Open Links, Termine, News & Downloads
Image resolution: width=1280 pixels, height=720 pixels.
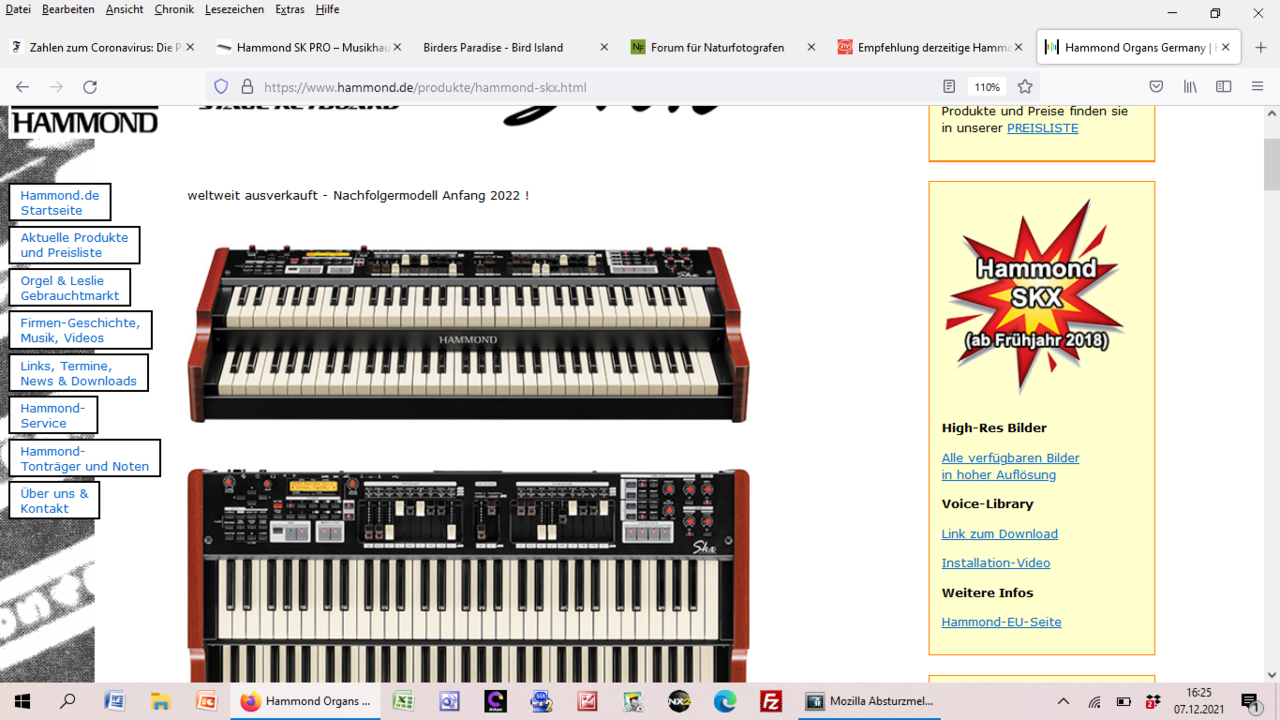click(78, 373)
